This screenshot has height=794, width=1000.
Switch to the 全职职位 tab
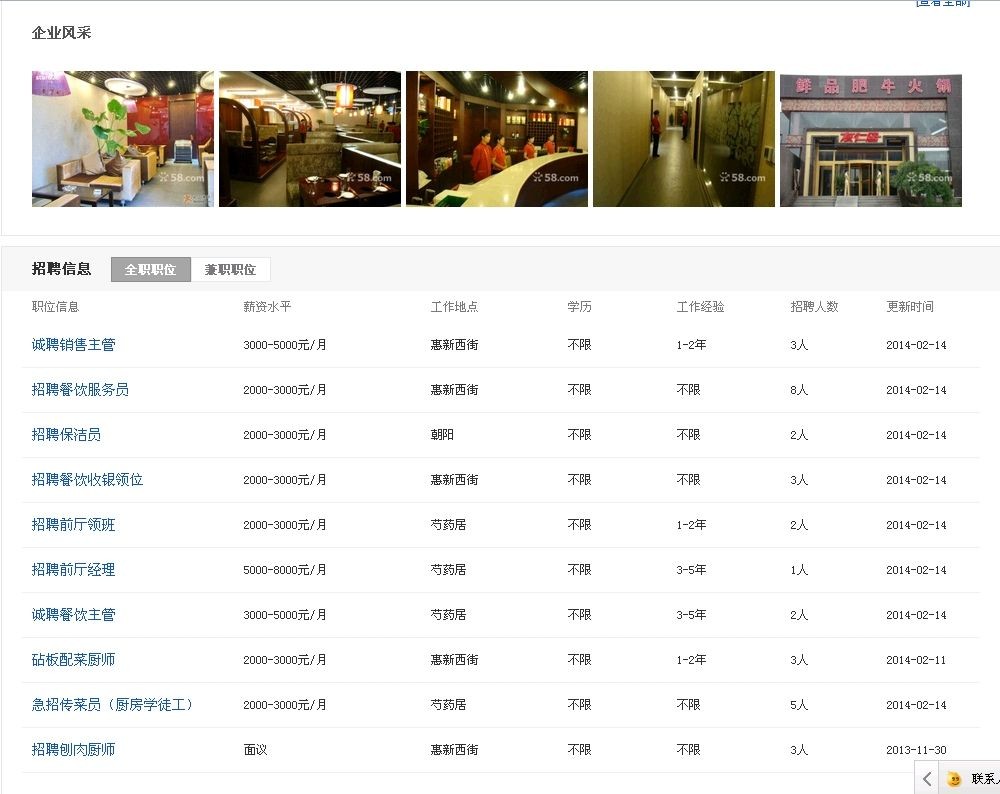pos(150,270)
